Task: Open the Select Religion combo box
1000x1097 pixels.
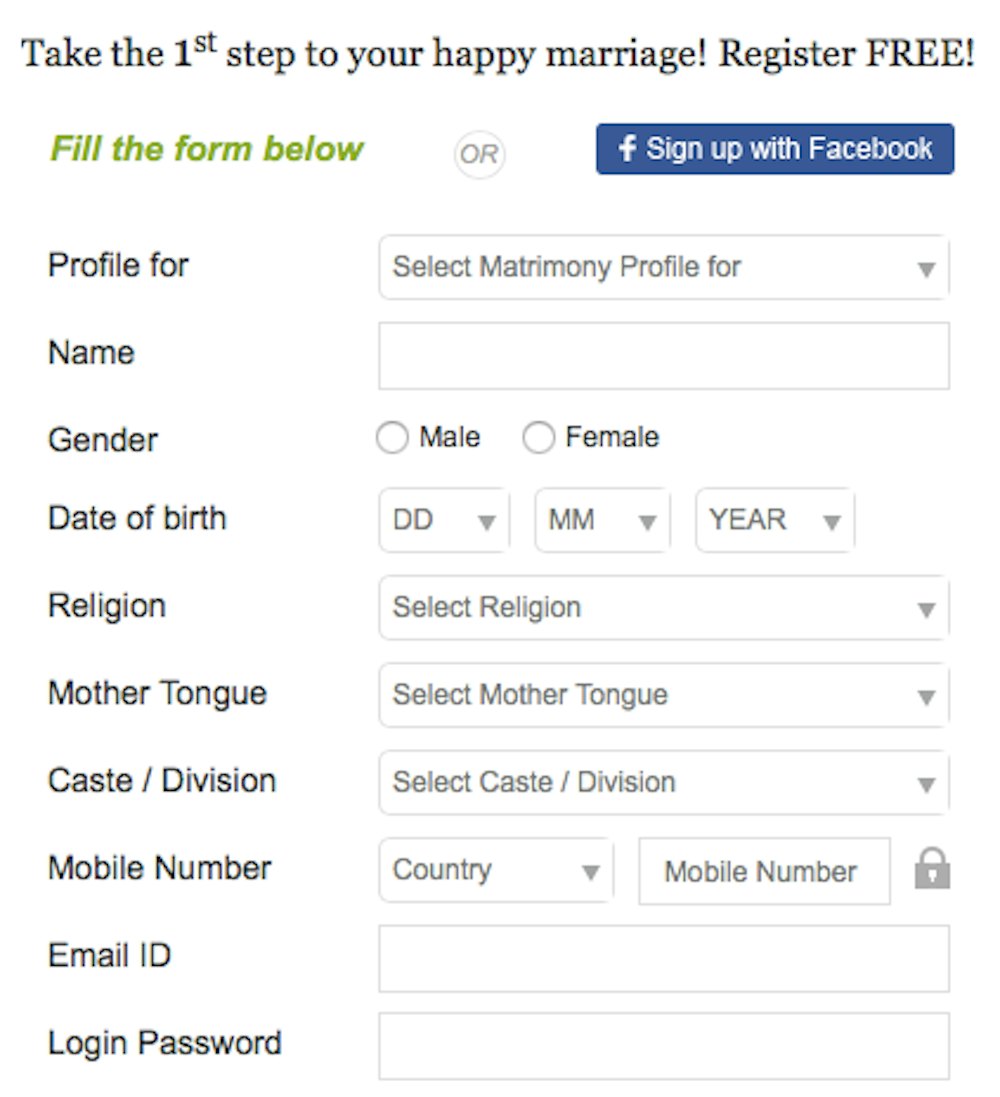Action: click(x=664, y=608)
